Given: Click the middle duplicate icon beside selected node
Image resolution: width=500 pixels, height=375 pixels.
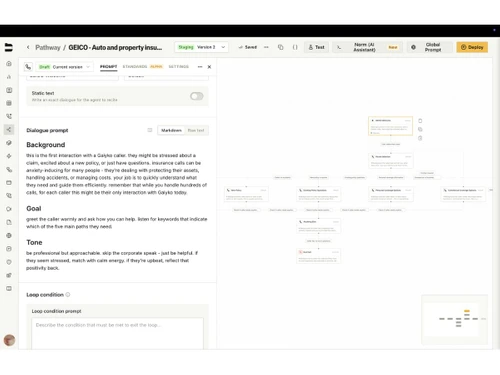Looking at the screenshot, I should pyautogui.click(x=420, y=129).
